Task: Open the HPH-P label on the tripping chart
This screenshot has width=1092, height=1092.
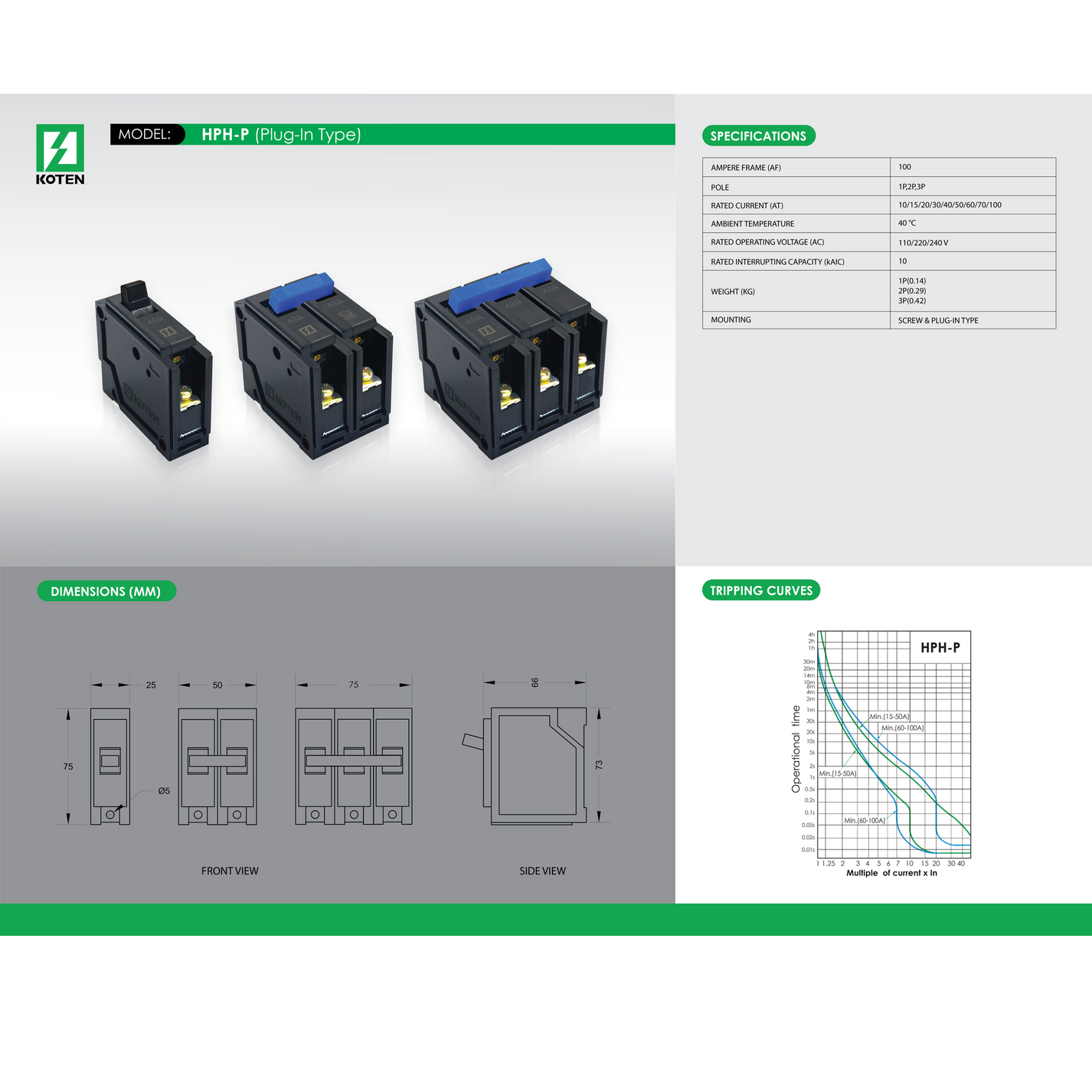Action: pyautogui.click(x=940, y=647)
